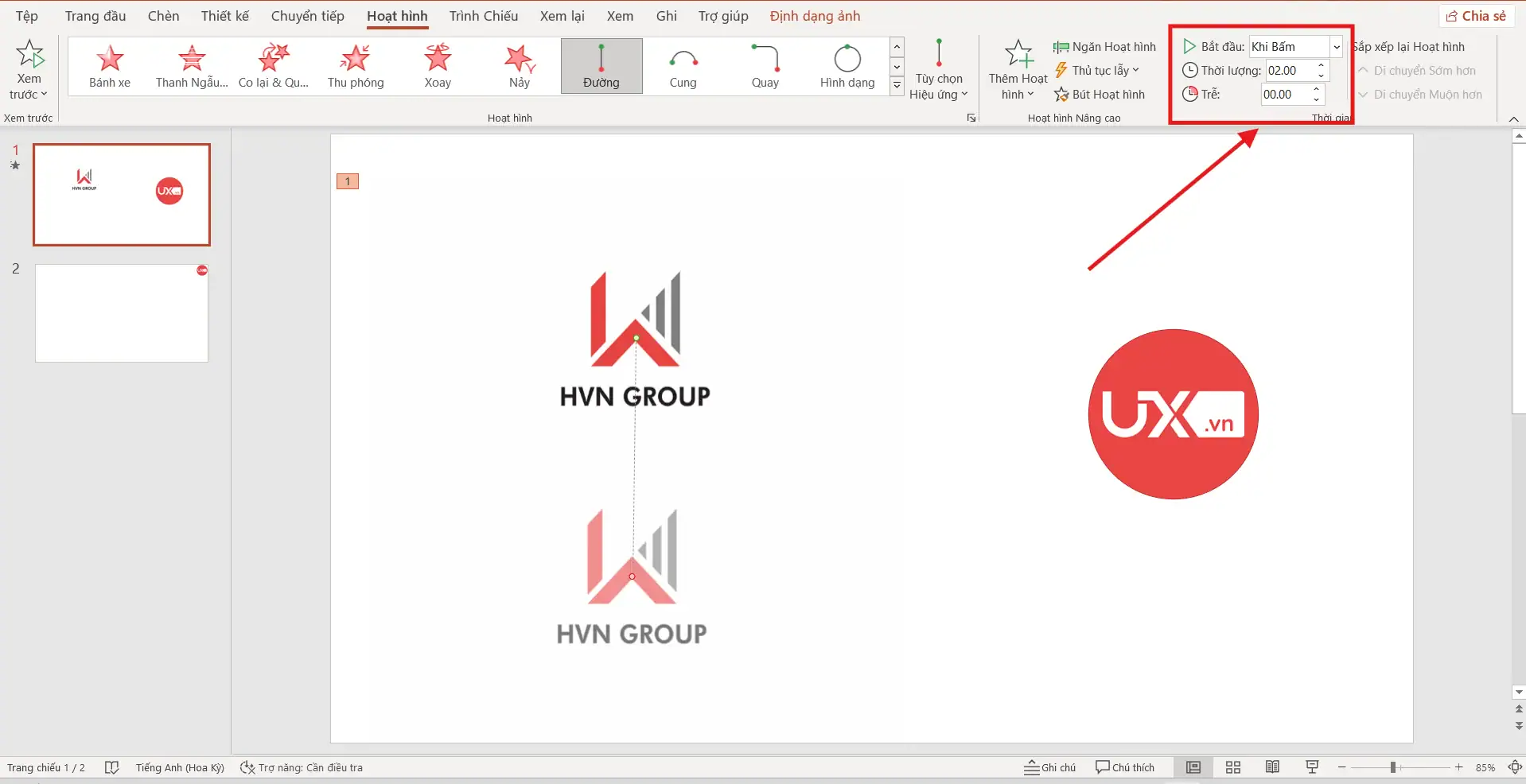Select slide 2 thumbnail
Screen dimensions: 1526x784
coord(122,313)
